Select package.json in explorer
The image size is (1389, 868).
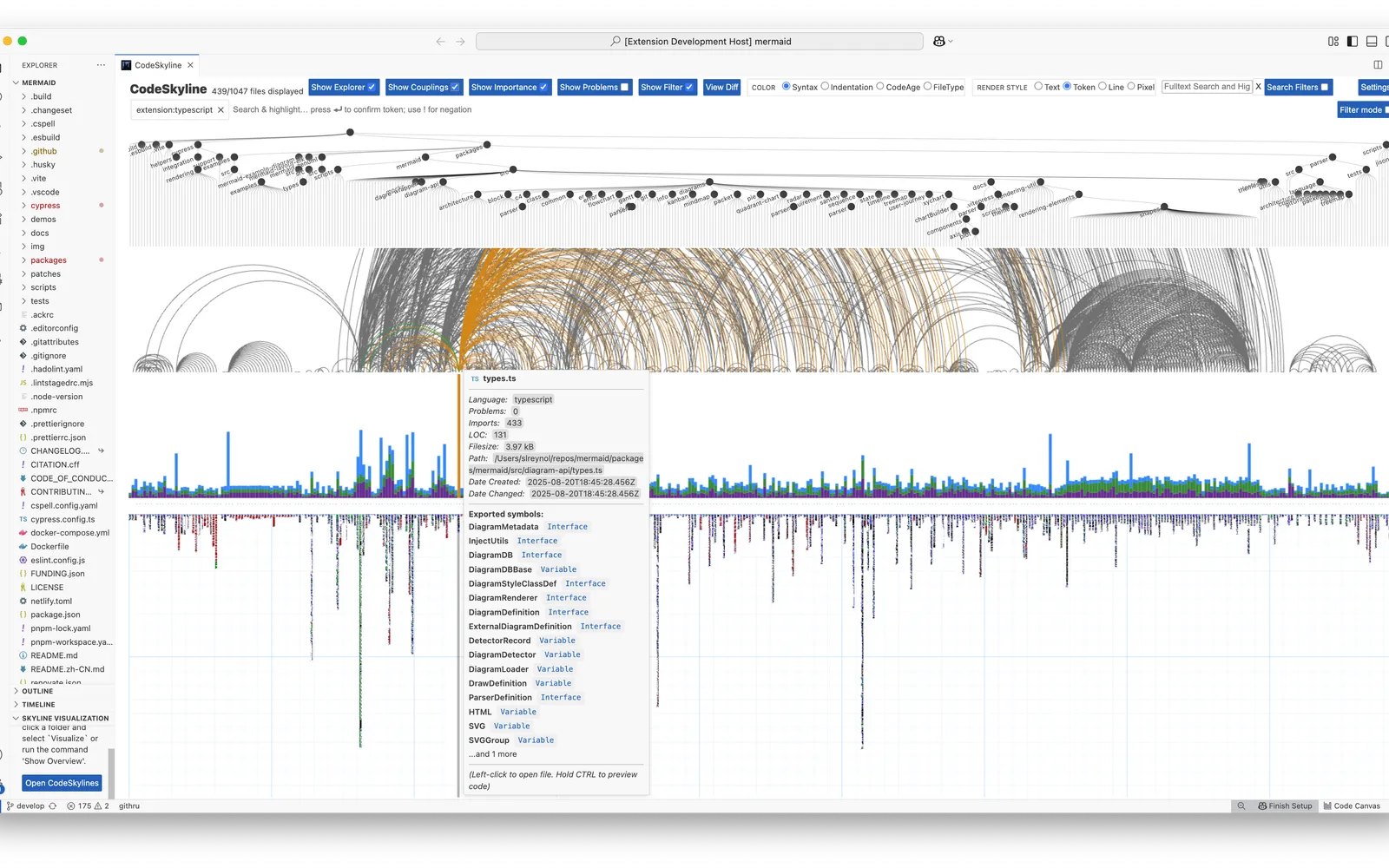(x=55, y=615)
